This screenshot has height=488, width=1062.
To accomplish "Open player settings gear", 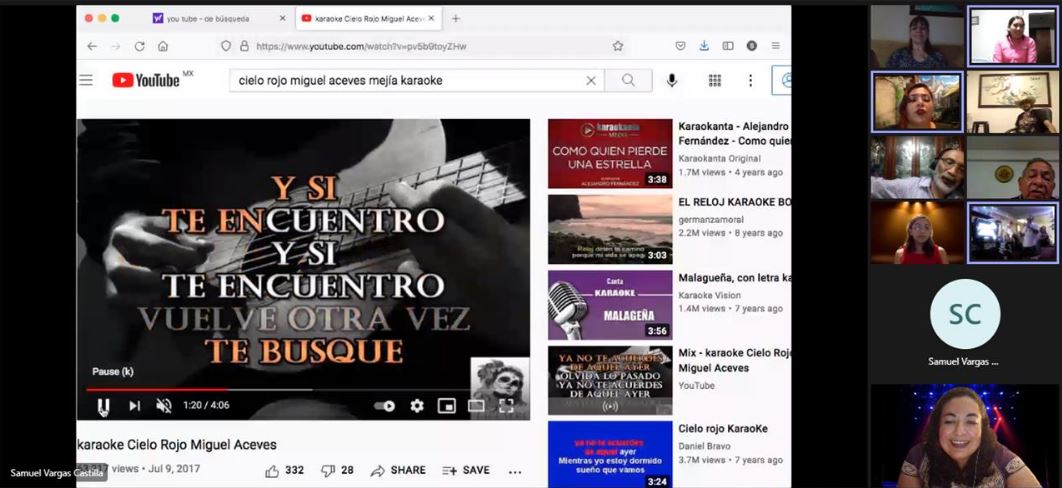I will pyautogui.click(x=417, y=405).
